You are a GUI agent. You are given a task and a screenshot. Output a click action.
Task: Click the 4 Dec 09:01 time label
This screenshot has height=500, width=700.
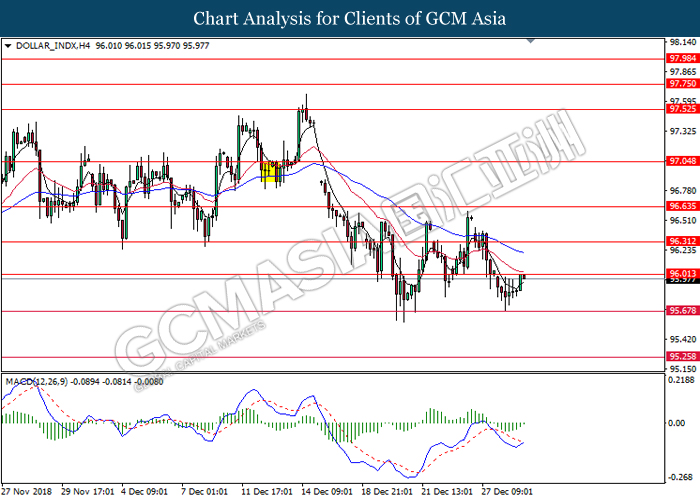145,492
